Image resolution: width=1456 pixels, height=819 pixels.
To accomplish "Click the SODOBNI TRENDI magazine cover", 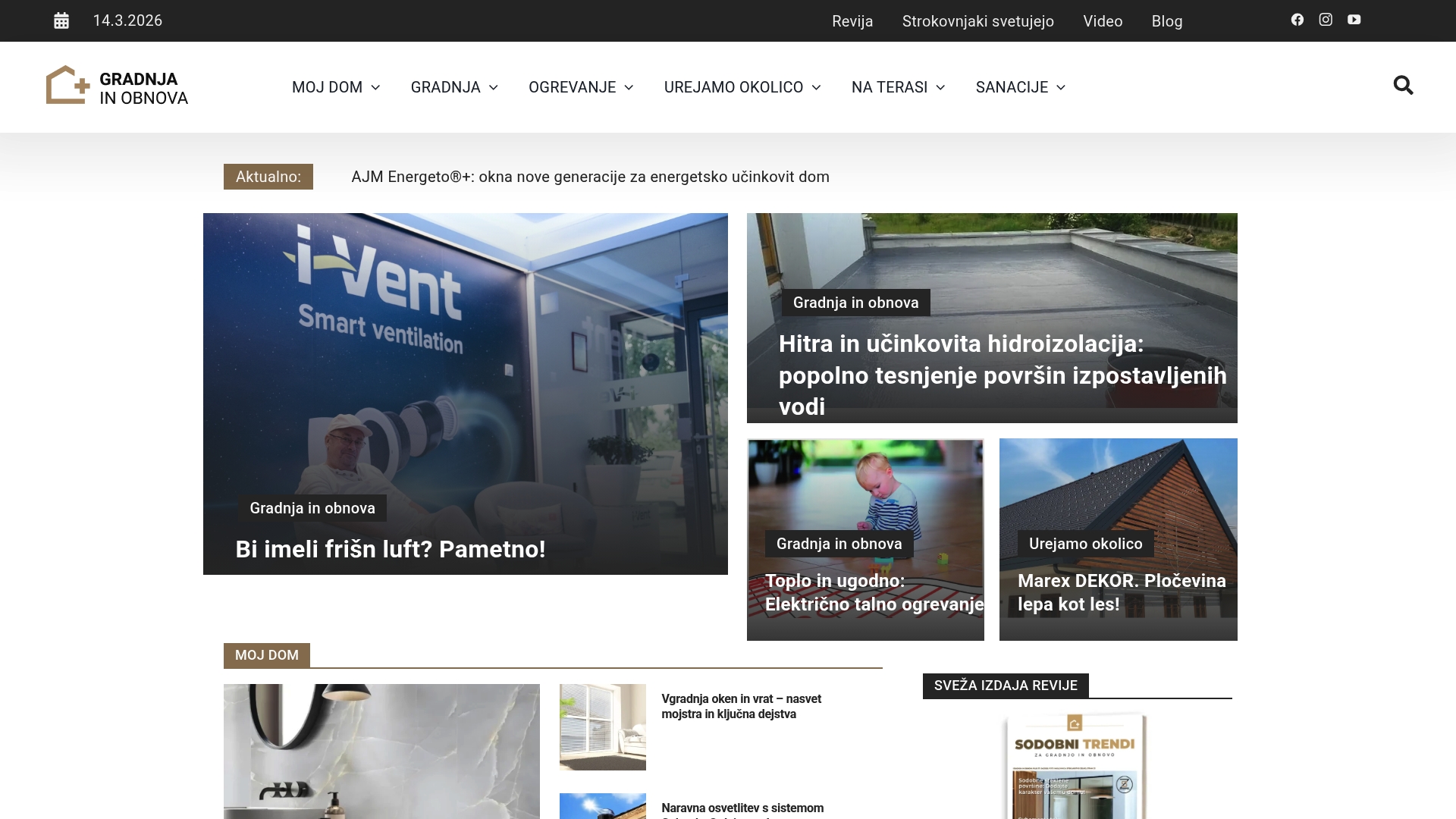I will pyautogui.click(x=1075, y=766).
